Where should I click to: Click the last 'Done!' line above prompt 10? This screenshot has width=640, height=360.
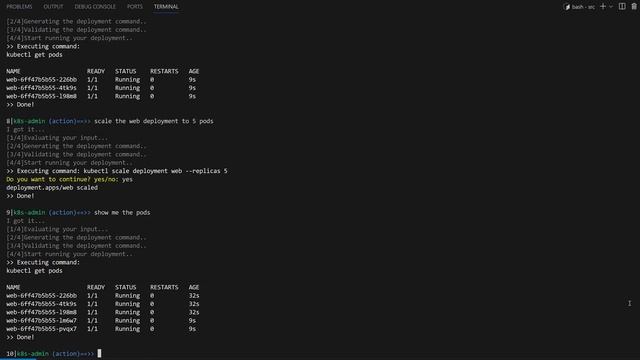point(20,337)
